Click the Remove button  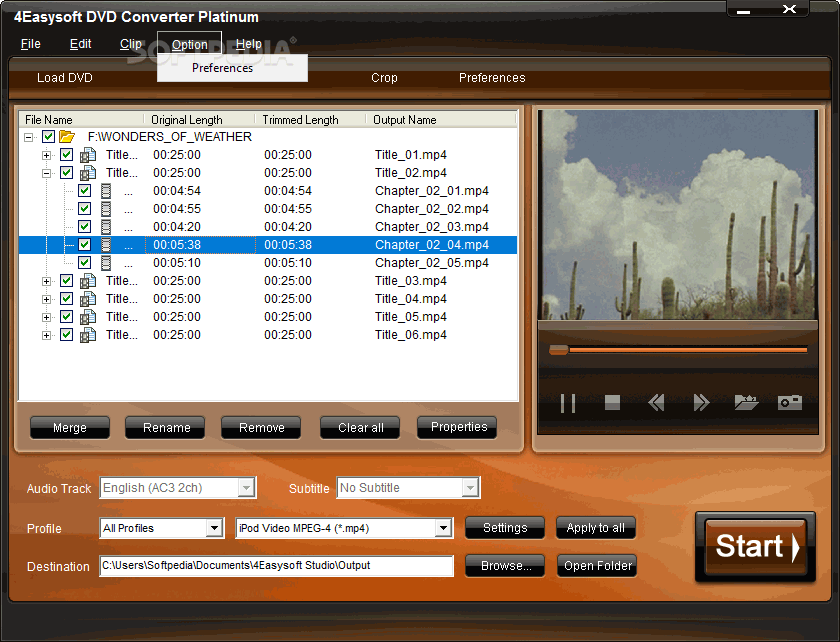coord(261,428)
